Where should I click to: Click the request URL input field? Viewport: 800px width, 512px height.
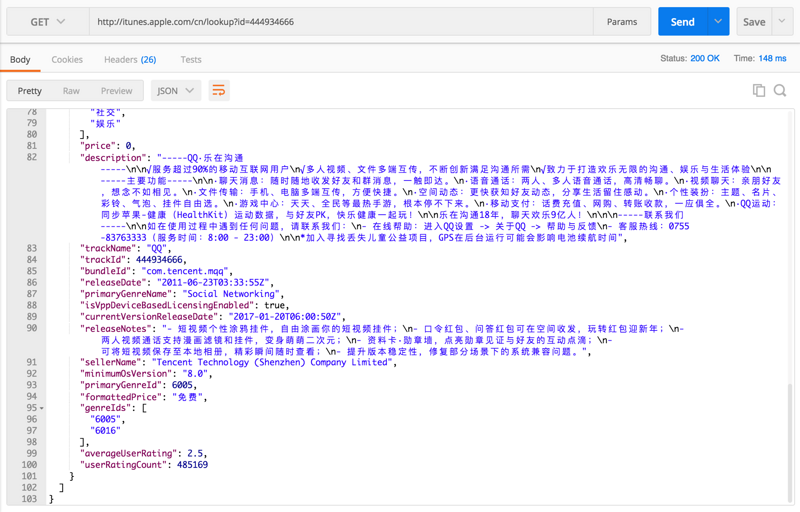point(341,22)
